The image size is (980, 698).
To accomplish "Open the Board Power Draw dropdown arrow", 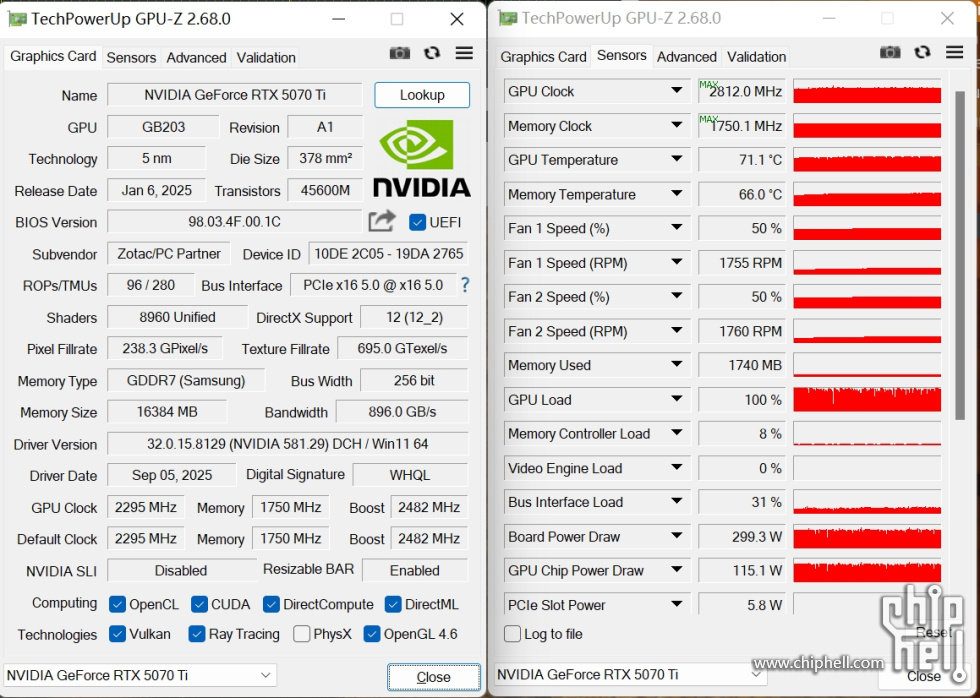I will click(676, 536).
